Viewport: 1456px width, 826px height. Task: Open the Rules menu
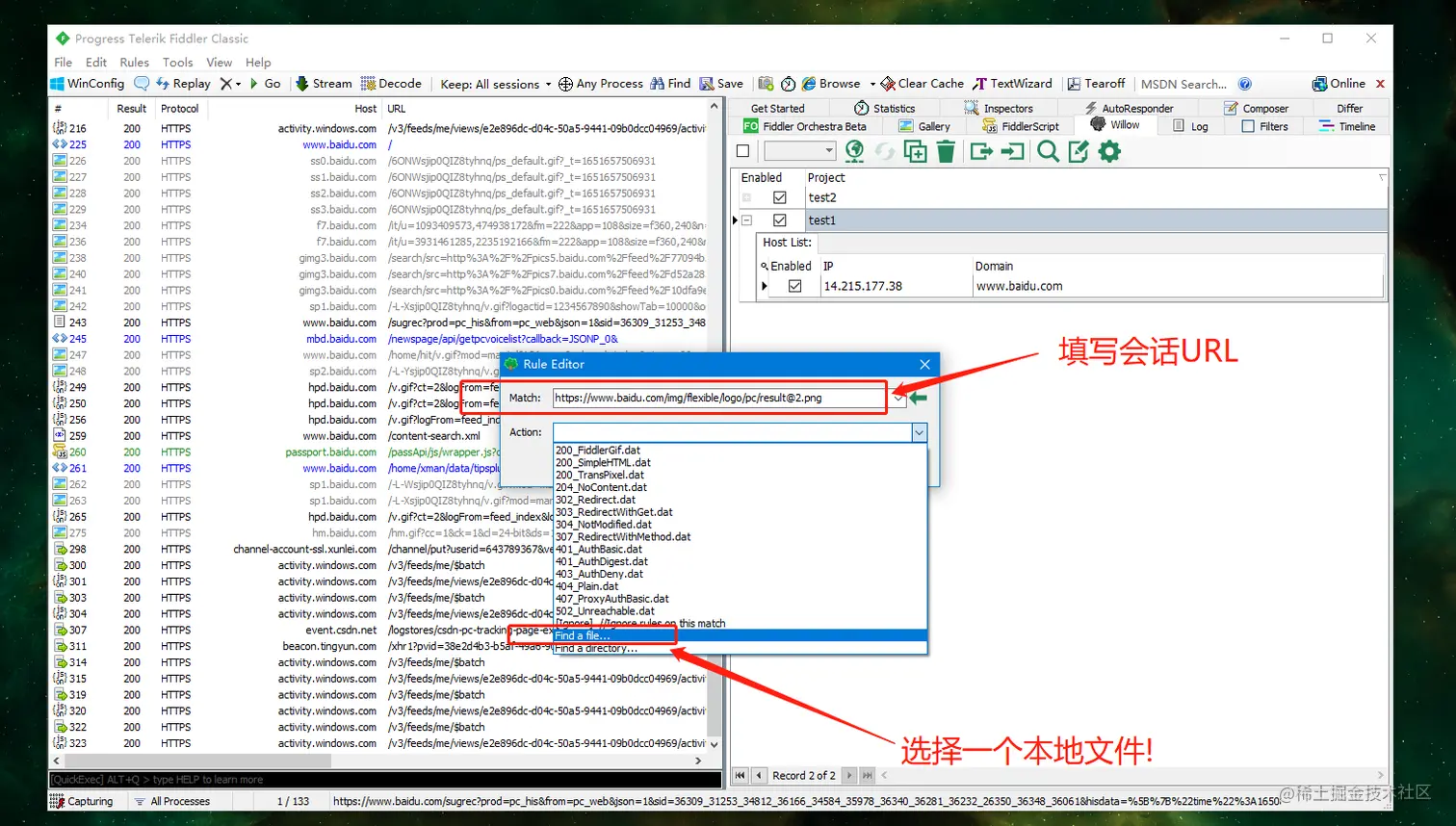pos(135,62)
